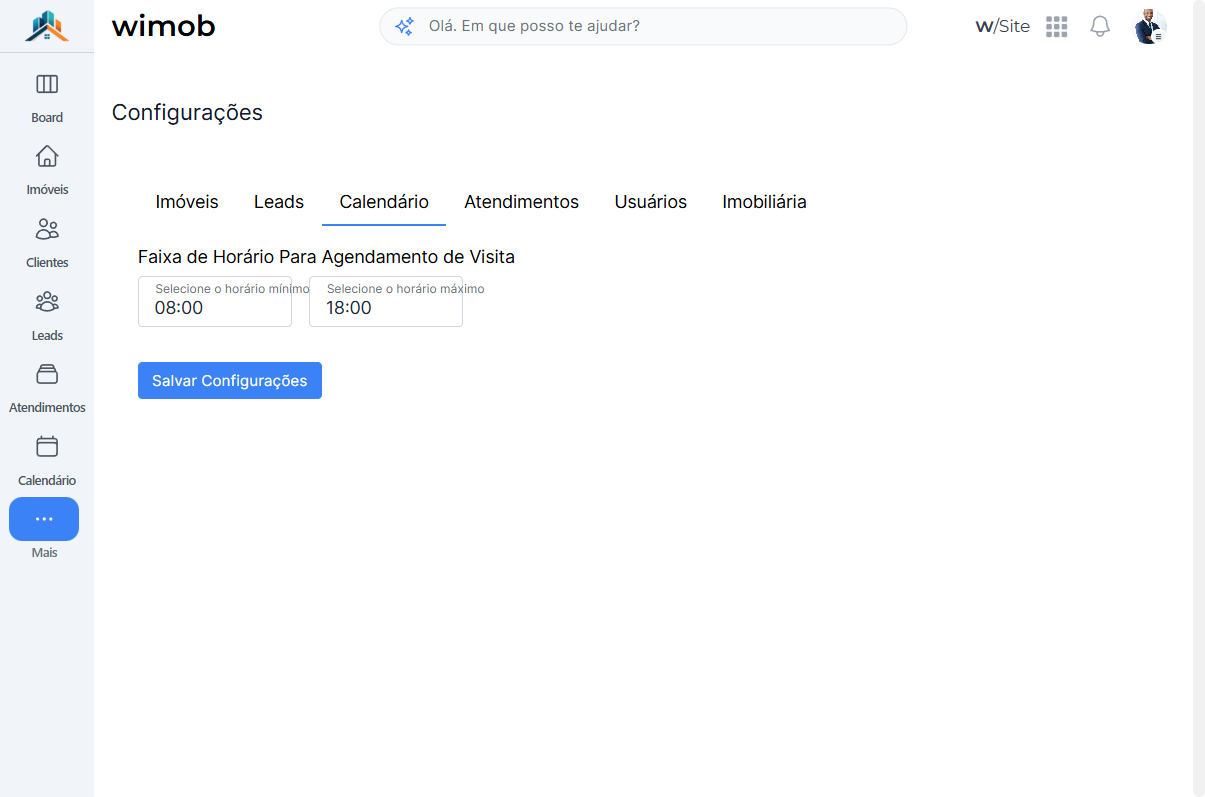Open the Atendimentos inbox icon
The image size is (1205, 797).
point(47,374)
